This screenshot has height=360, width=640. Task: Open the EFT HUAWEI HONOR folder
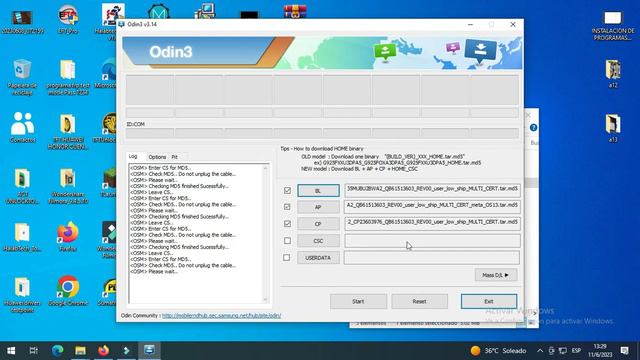(68, 131)
